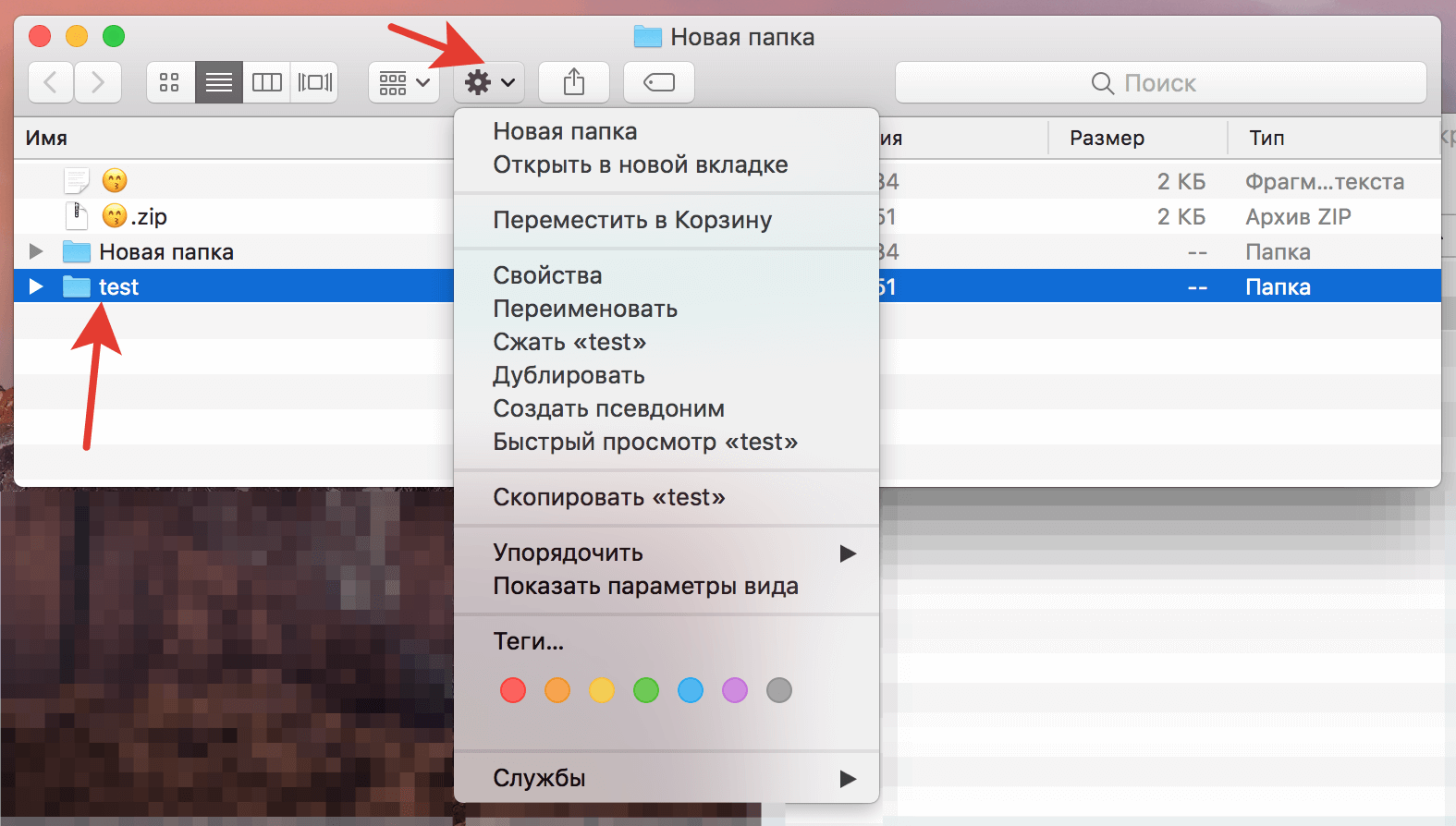
Task: Switch to Cover Flow view
Action: (x=314, y=83)
